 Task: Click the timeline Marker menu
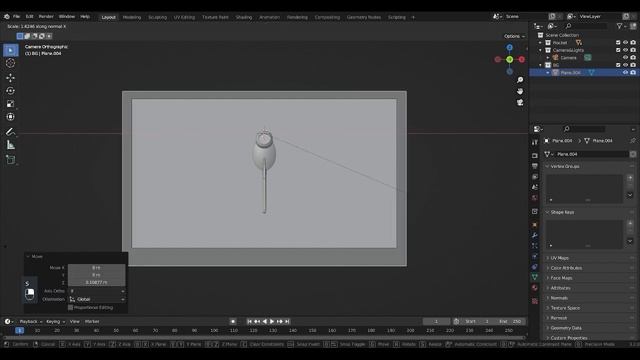(x=92, y=322)
